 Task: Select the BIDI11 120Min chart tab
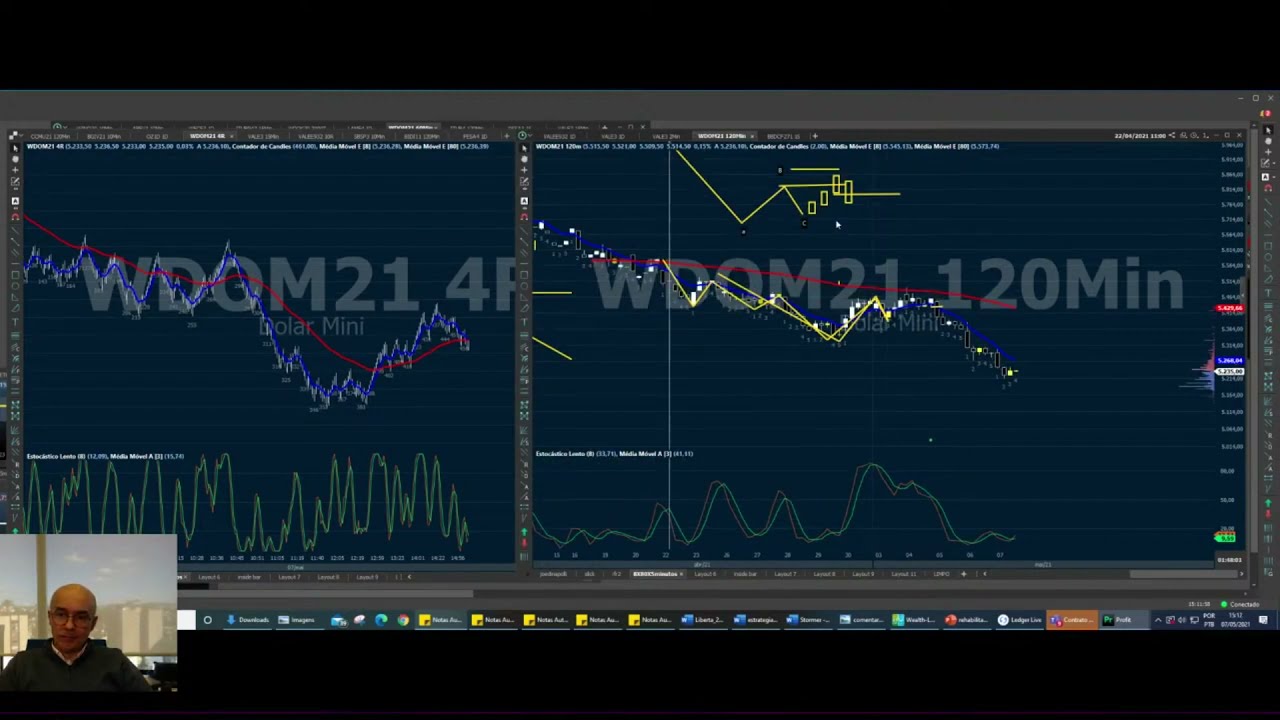tap(422, 136)
